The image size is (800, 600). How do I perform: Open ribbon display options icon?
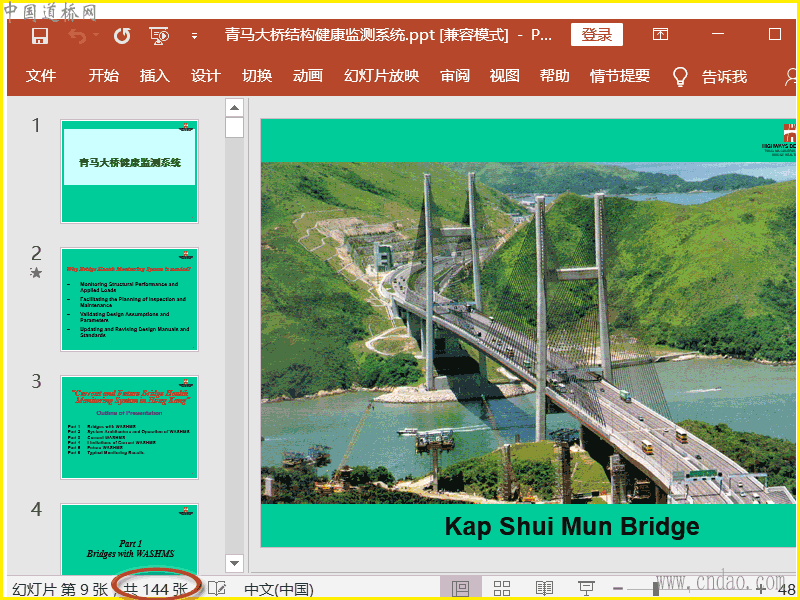coord(660,34)
